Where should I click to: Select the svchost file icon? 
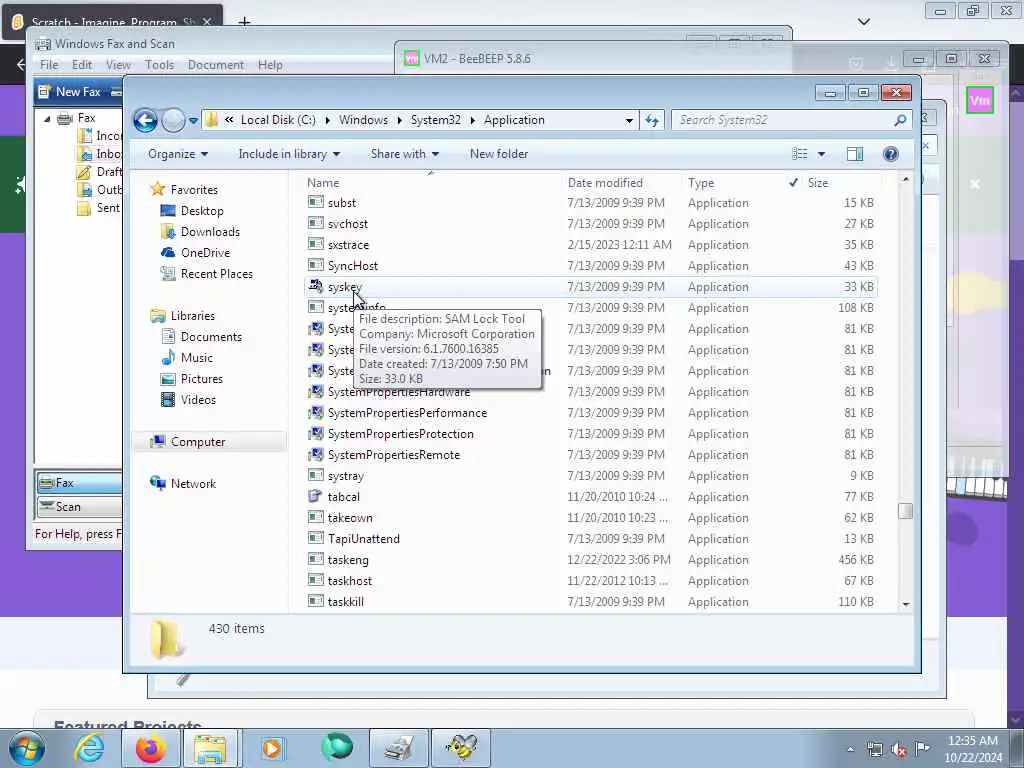pos(315,223)
